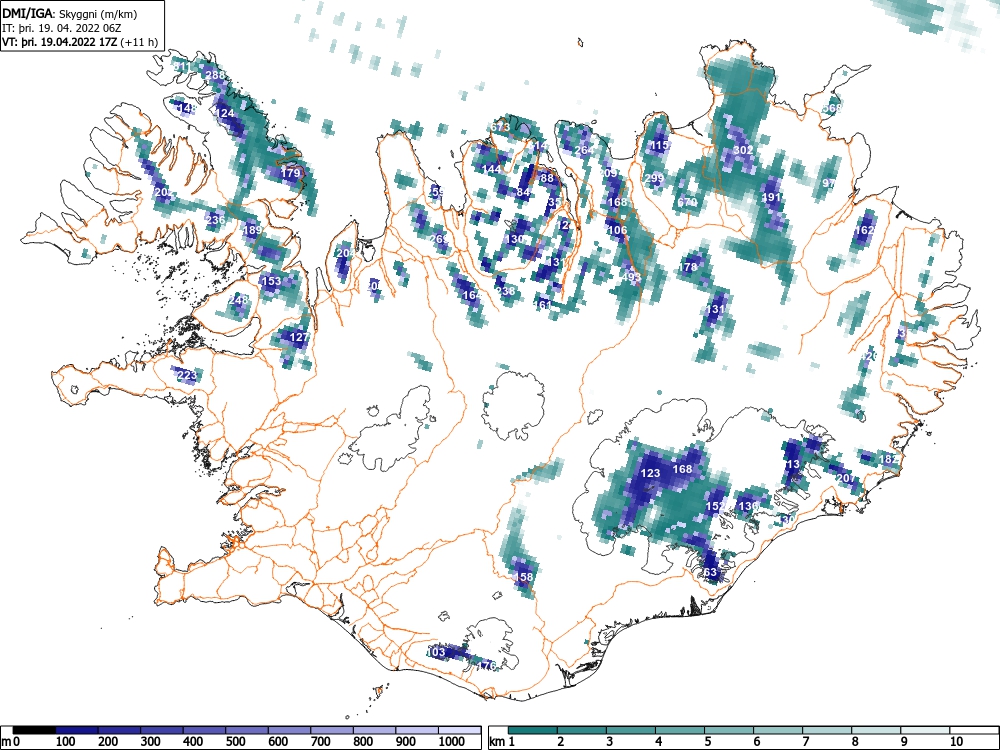1000x750 pixels.
Task: Click the '800' label on the meter scale
Action: 364,742
